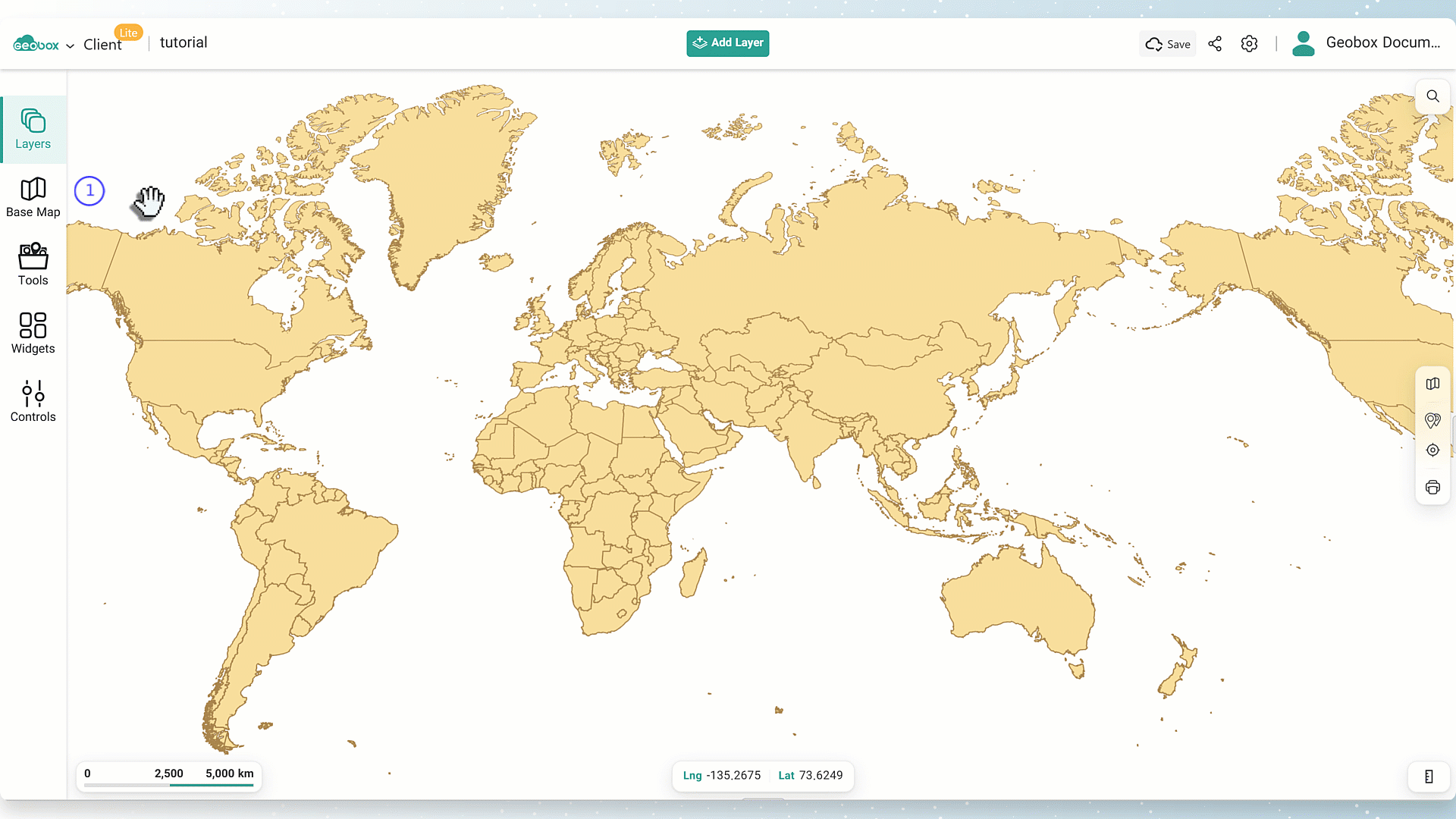Image resolution: width=1456 pixels, height=819 pixels.
Task: Click on Madagascar island
Action: click(x=693, y=573)
